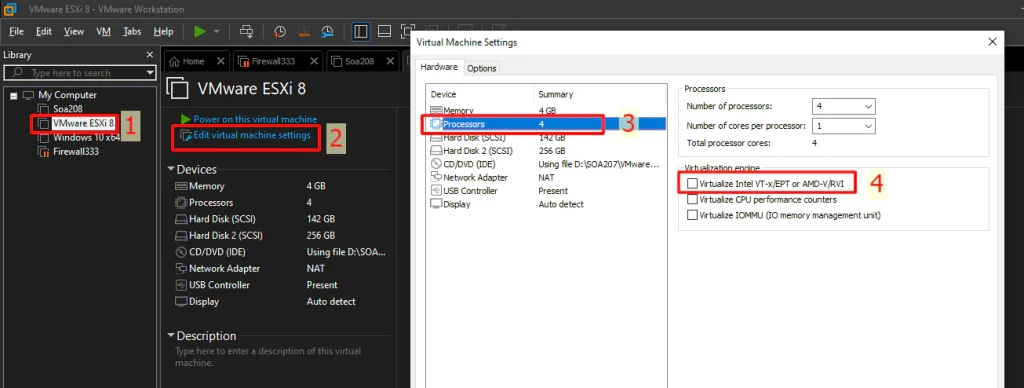Open the VM menu
1024x388 pixels.
pos(103,31)
